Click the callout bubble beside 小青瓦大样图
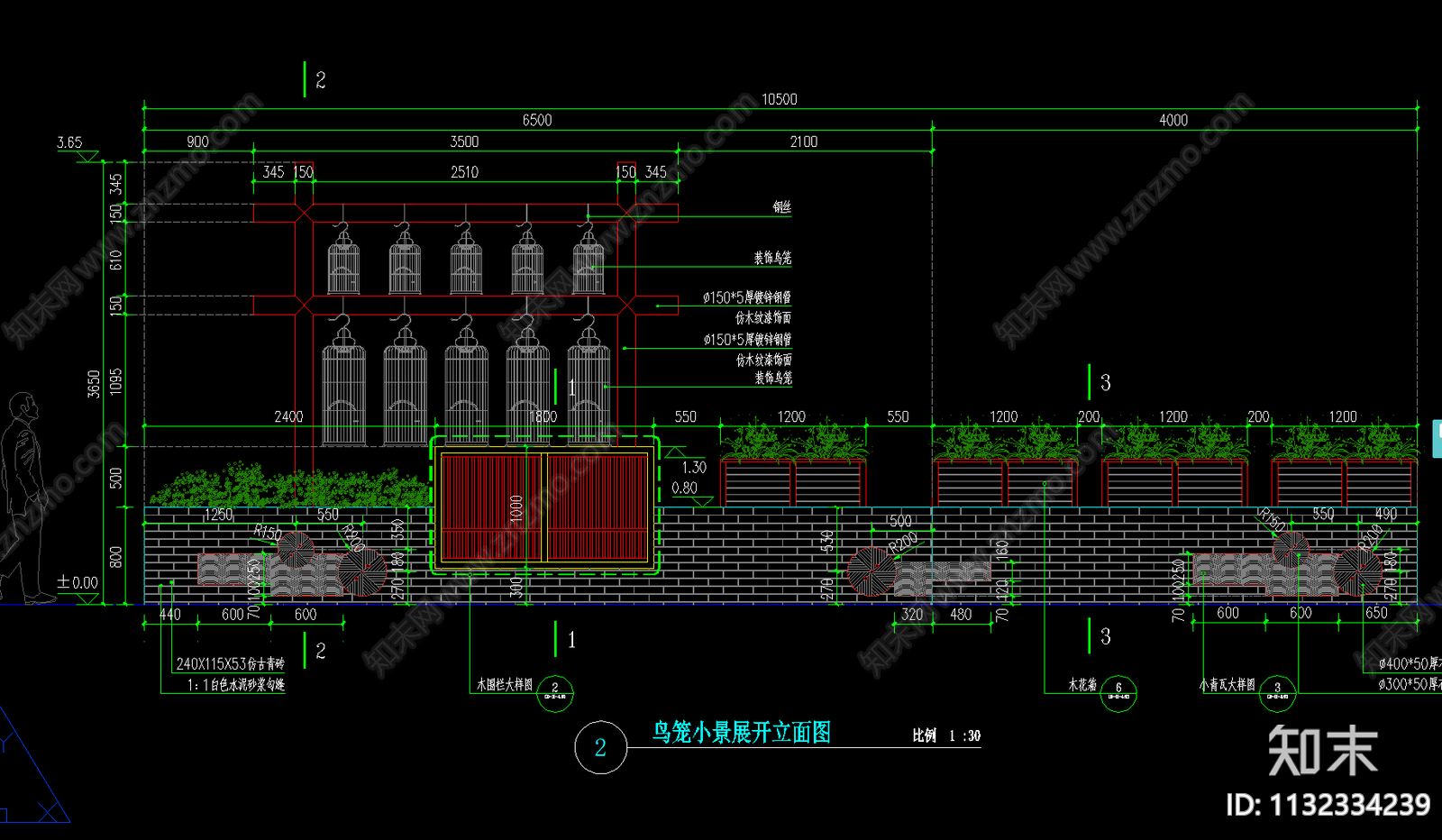The image size is (1442, 840). click(x=1276, y=692)
